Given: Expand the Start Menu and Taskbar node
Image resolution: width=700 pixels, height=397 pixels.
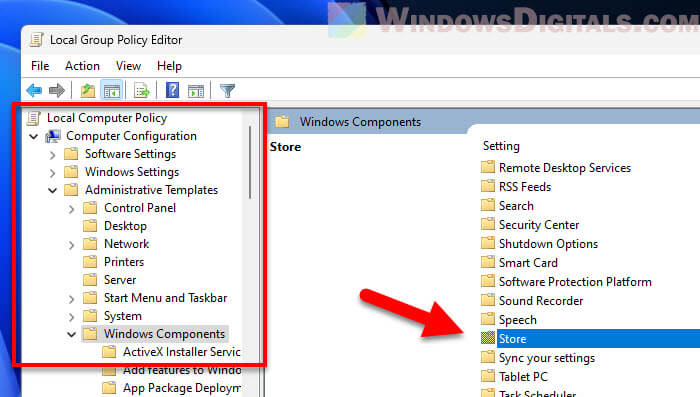Looking at the screenshot, I should pos(71,299).
